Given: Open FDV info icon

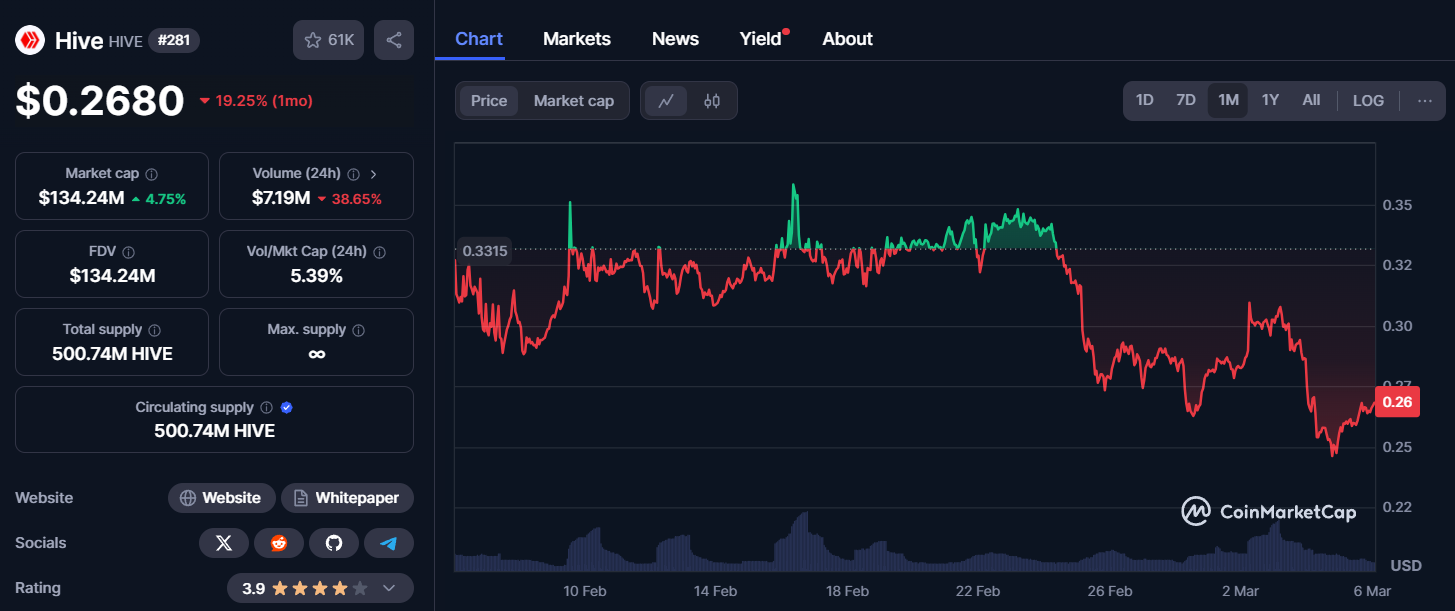Looking at the screenshot, I should [128, 252].
